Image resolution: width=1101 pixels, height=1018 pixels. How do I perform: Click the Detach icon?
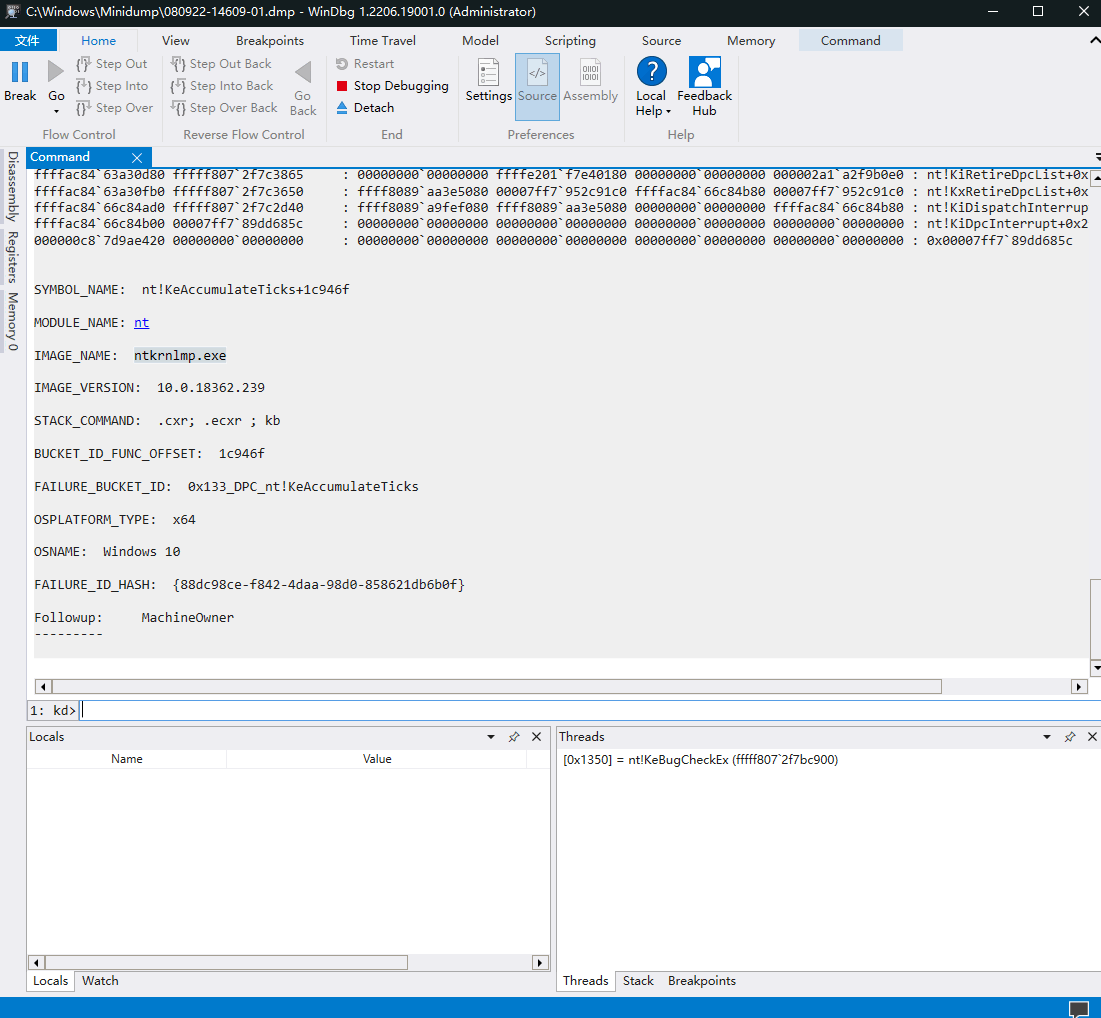pyautogui.click(x=342, y=108)
